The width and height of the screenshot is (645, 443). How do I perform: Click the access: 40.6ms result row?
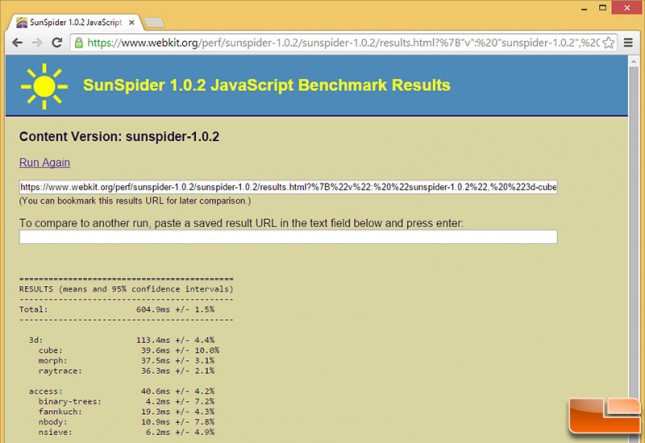tap(122, 391)
